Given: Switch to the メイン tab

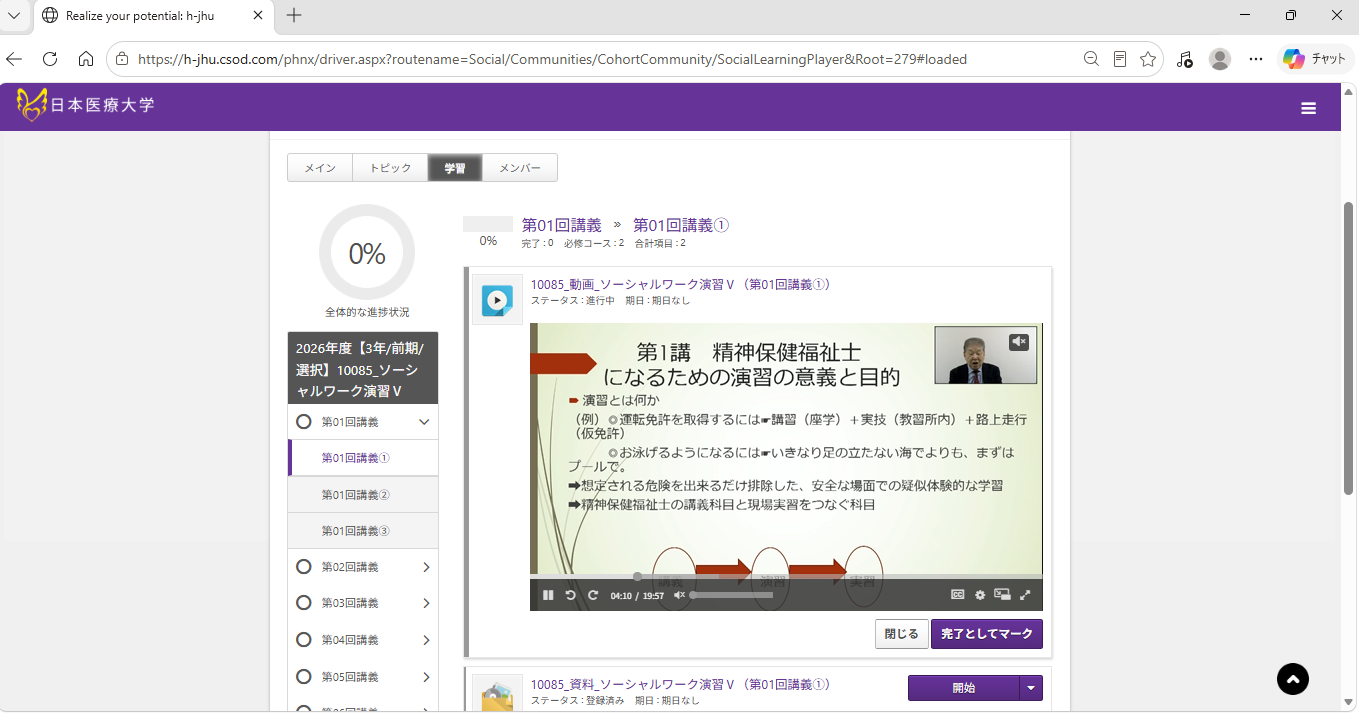Looking at the screenshot, I should tap(320, 168).
